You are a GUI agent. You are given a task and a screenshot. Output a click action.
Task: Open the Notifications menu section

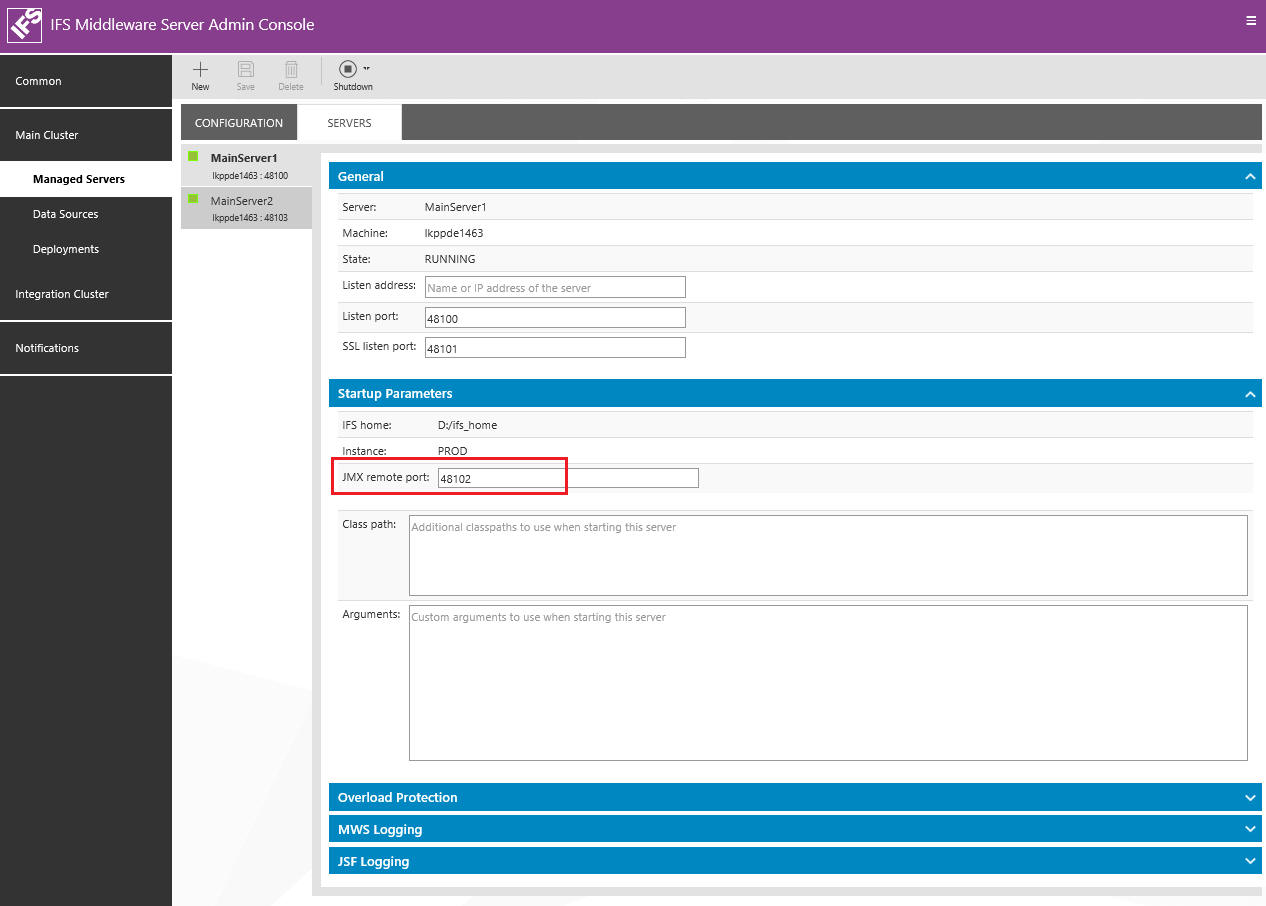(x=86, y=348)
